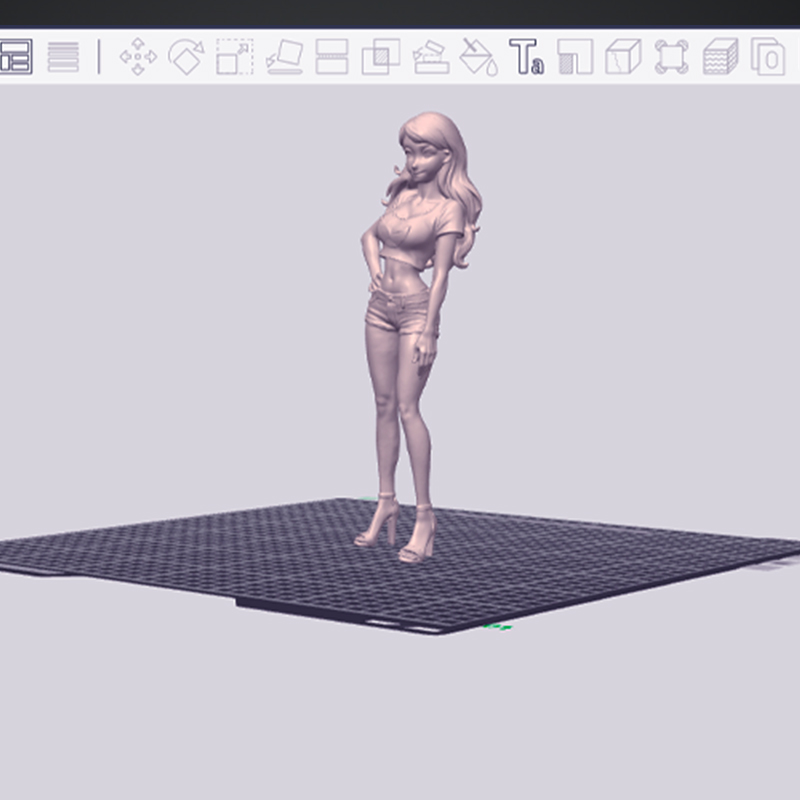The image size is (800, 800).
Task: Open the square-with-corner-handles Measure tool
Action: pos(671,57)
